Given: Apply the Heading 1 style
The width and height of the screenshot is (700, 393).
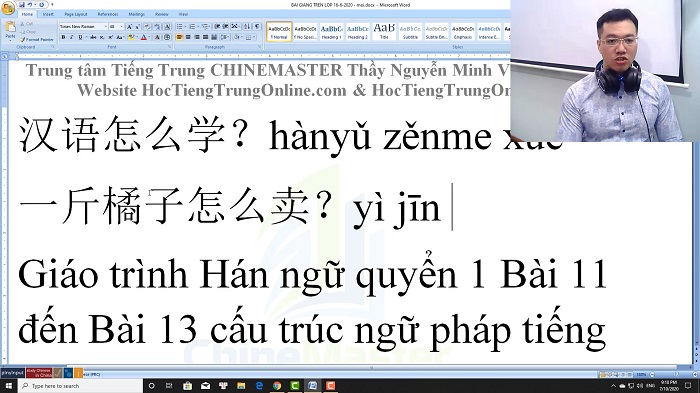Looking at the screenshot, I should [331, 32].
